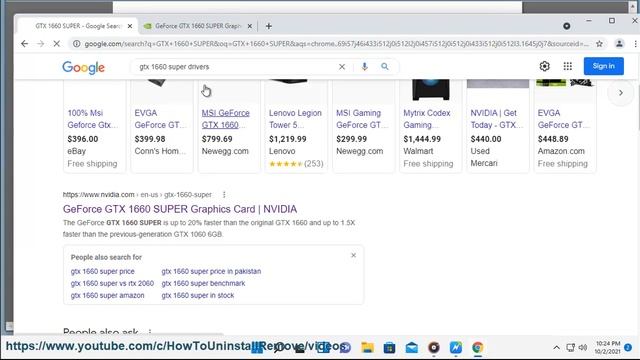Stop loading the current page
Viewport: 640px width, 360px height.
(x=56, y=44)
